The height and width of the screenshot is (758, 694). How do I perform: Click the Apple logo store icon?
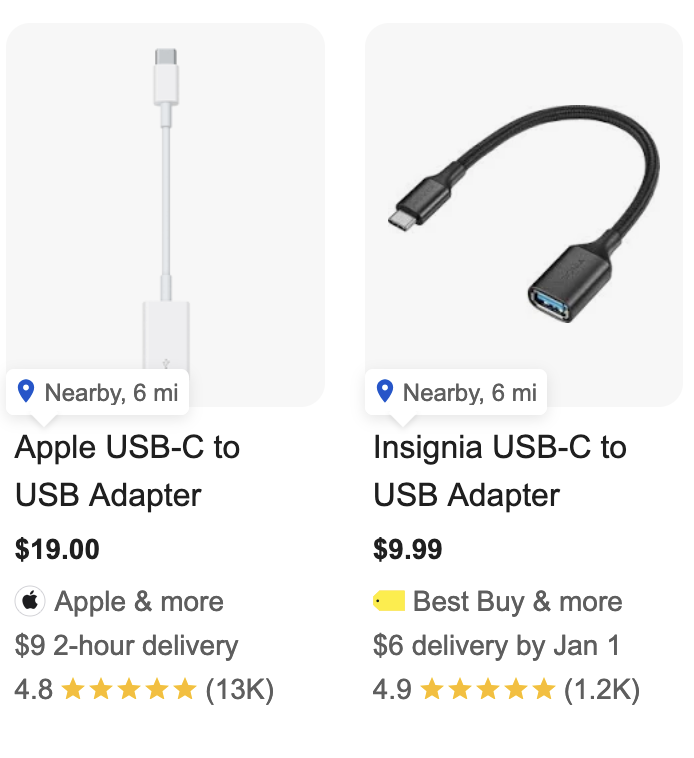click(30, 601)
